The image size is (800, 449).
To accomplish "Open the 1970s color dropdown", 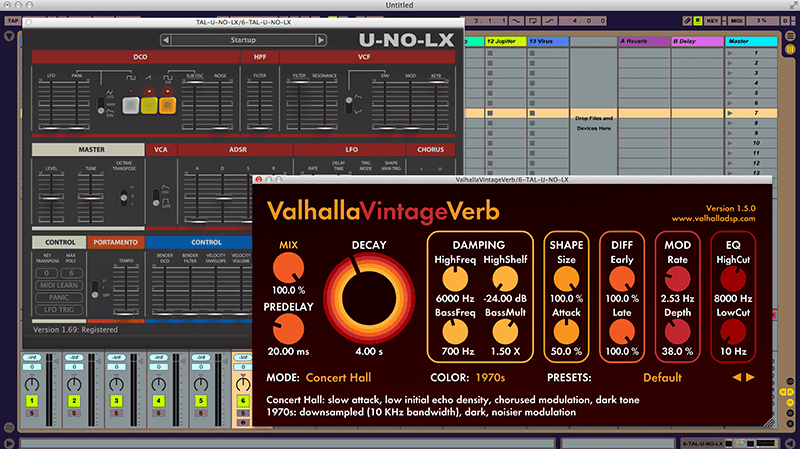I will coord(490,378).
